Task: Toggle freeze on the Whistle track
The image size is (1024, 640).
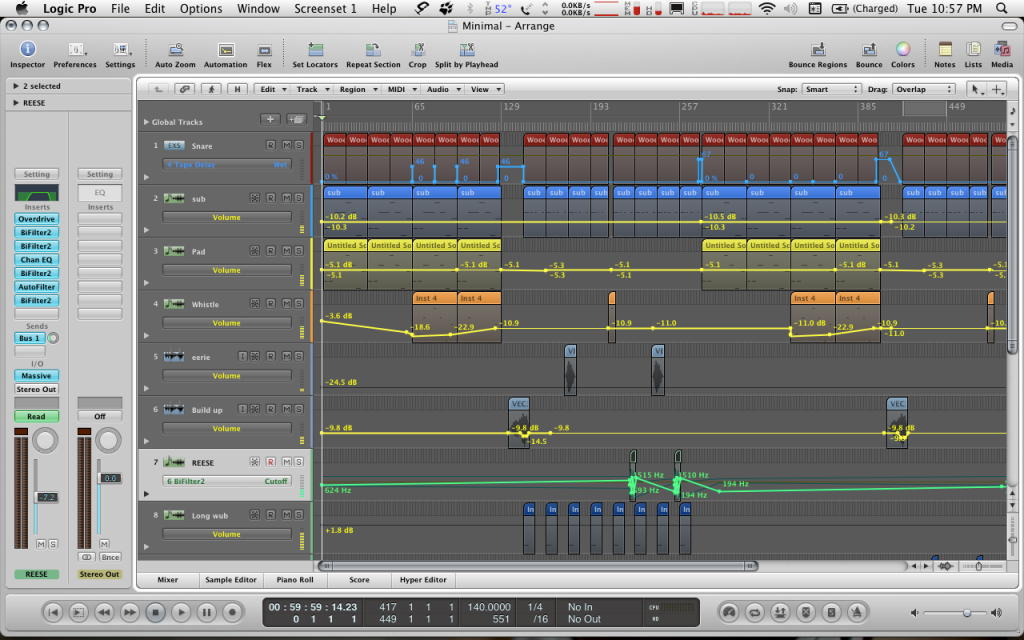Action: click(x=255, y=304)
